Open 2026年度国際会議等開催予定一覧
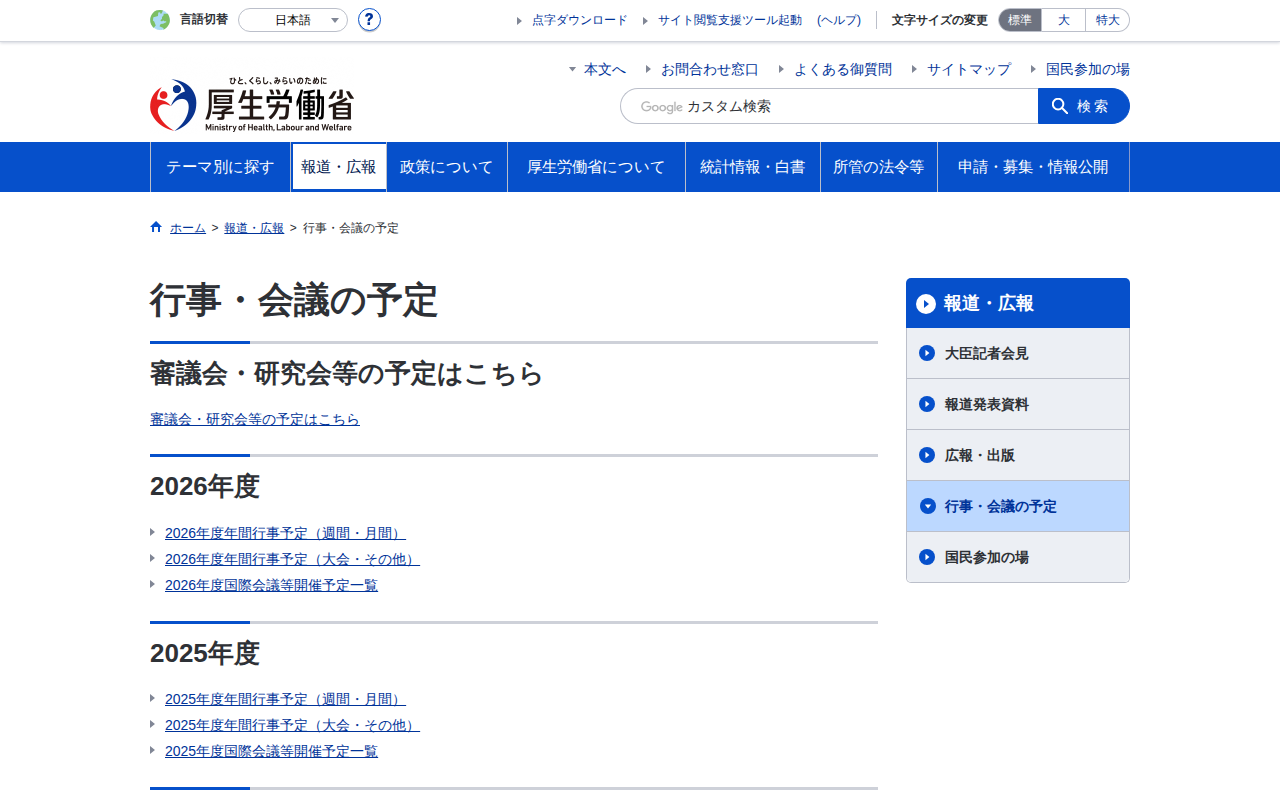 click(x=271, y=585)
